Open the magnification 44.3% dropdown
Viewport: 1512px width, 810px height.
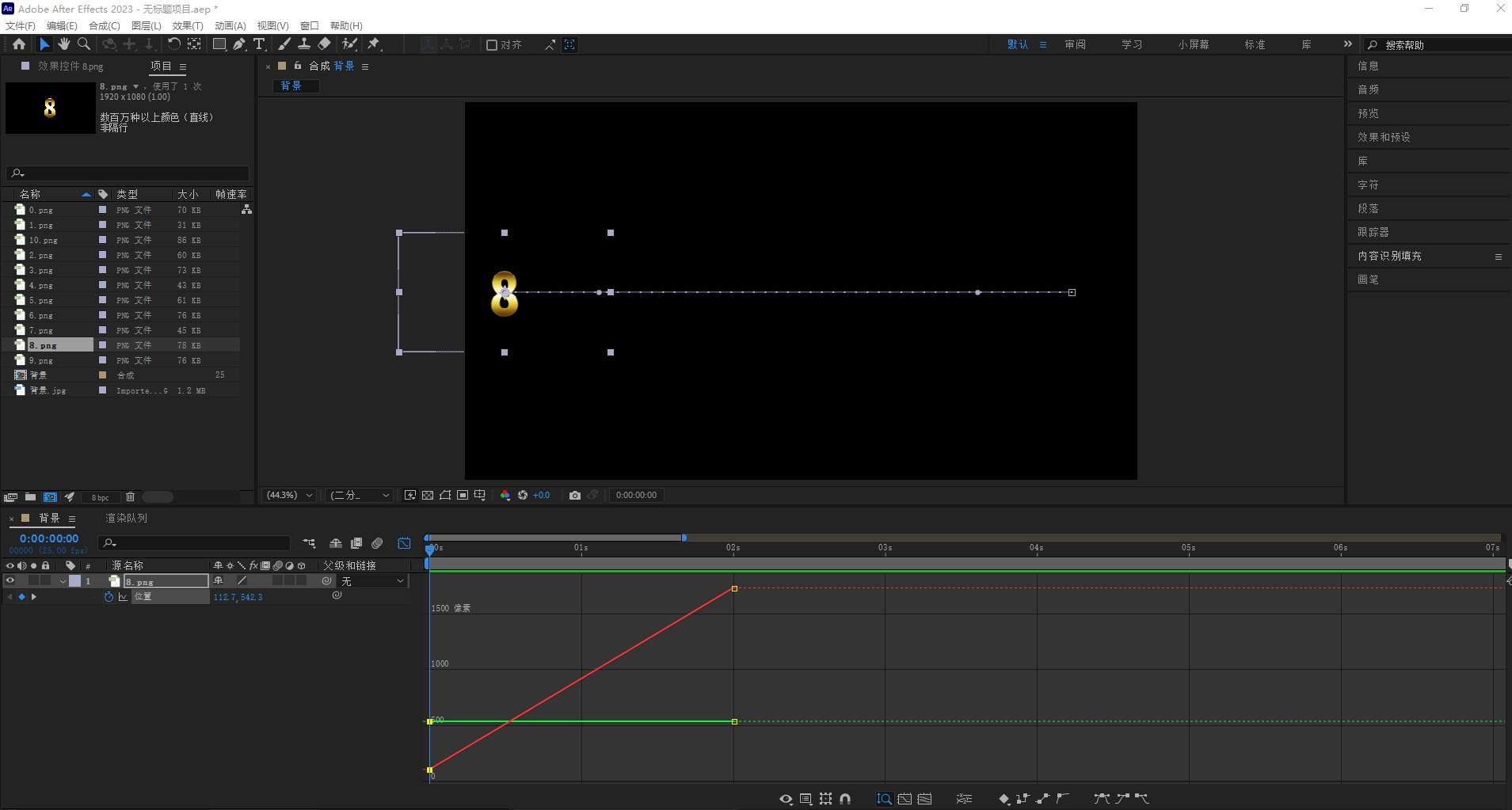[289, 495]
